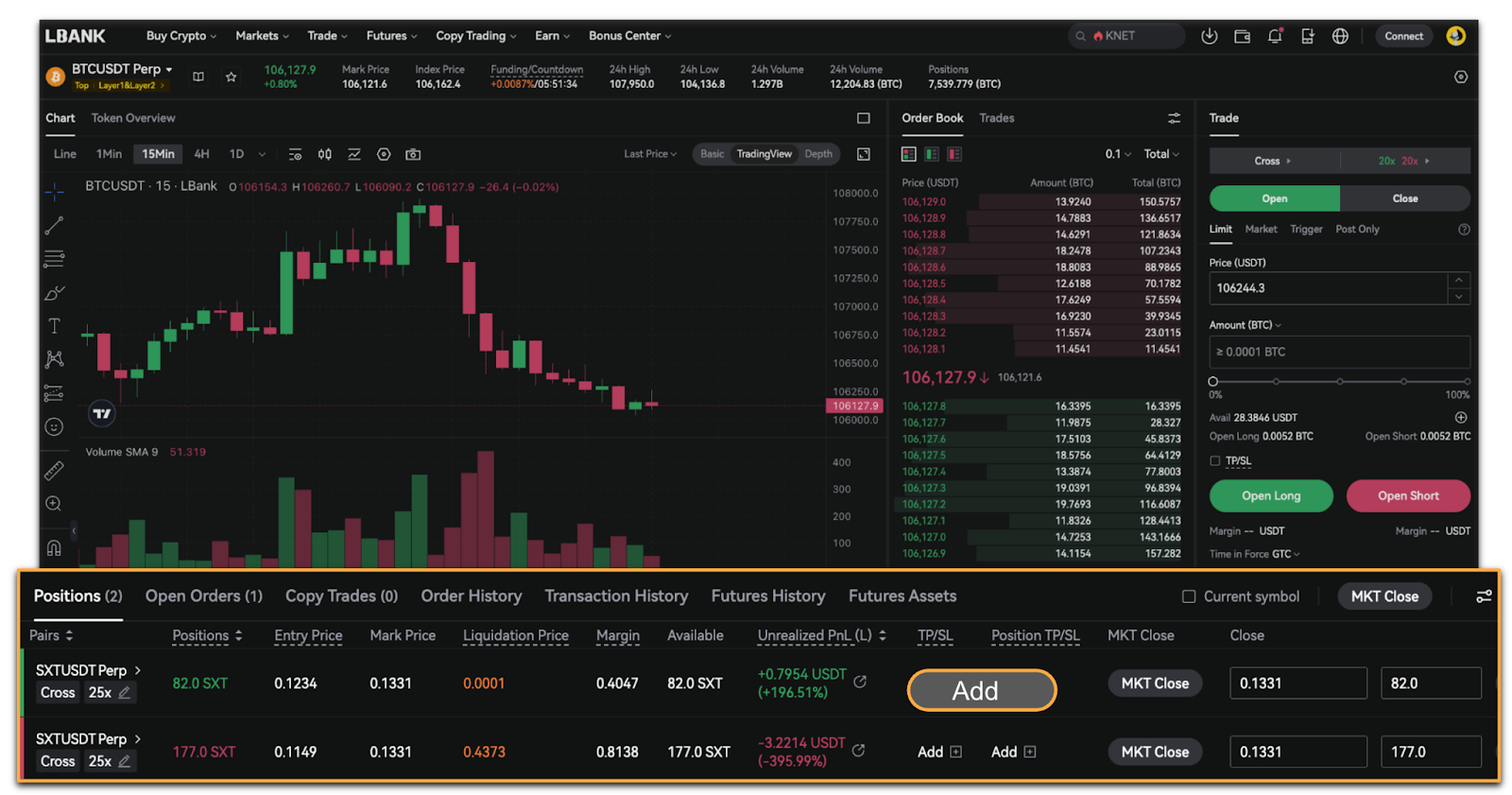
Task: Select the Market order tab
Action: [x=1261, y=229]
